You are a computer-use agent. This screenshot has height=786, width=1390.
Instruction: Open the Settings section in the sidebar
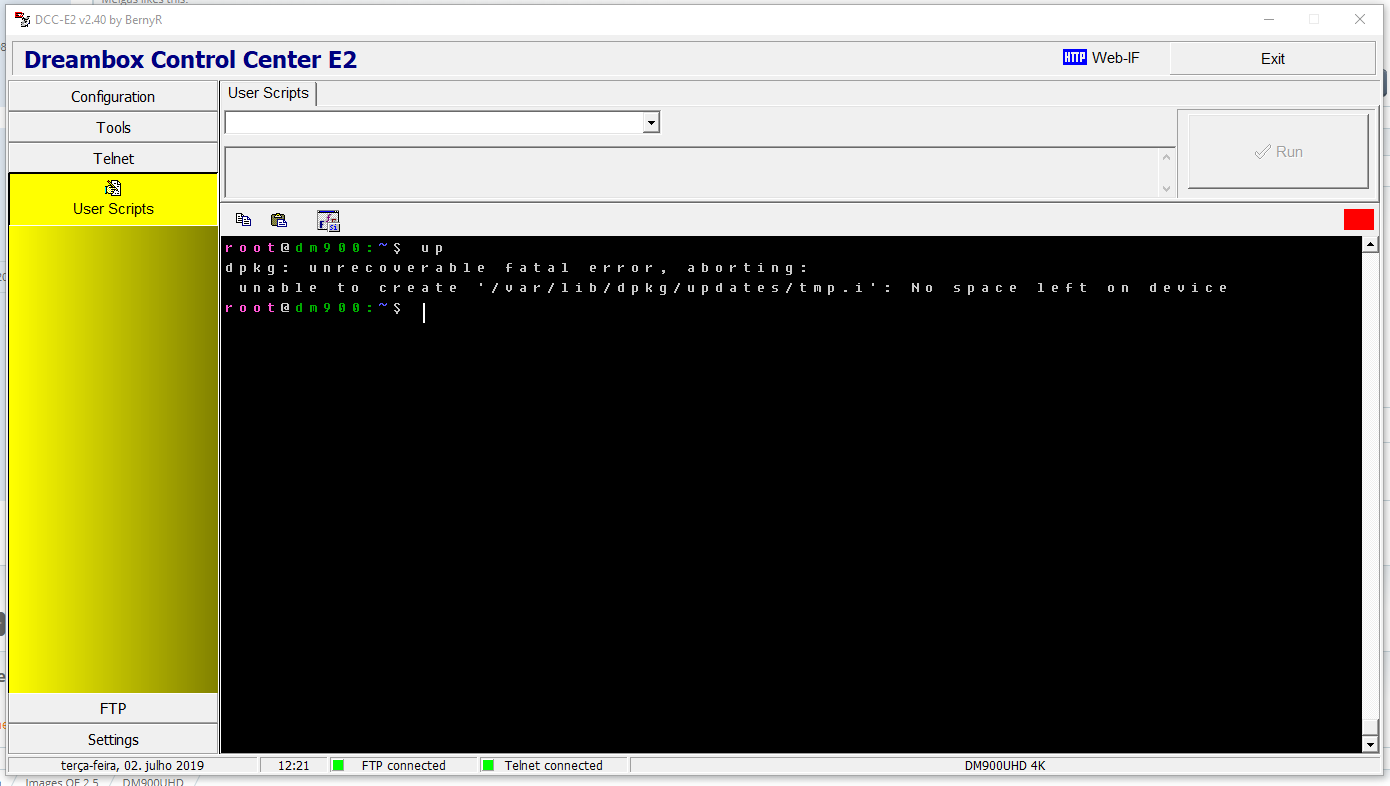tap(113, 740)
